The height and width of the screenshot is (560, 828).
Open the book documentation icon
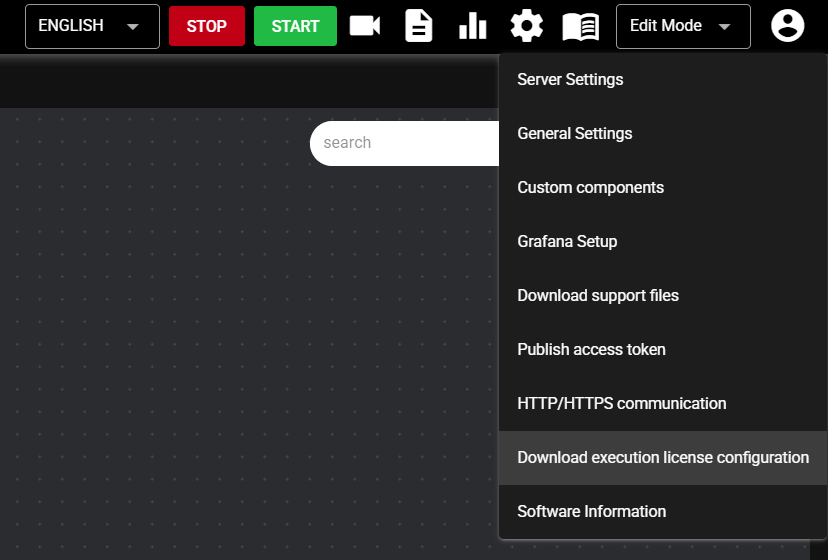(580, 26)
